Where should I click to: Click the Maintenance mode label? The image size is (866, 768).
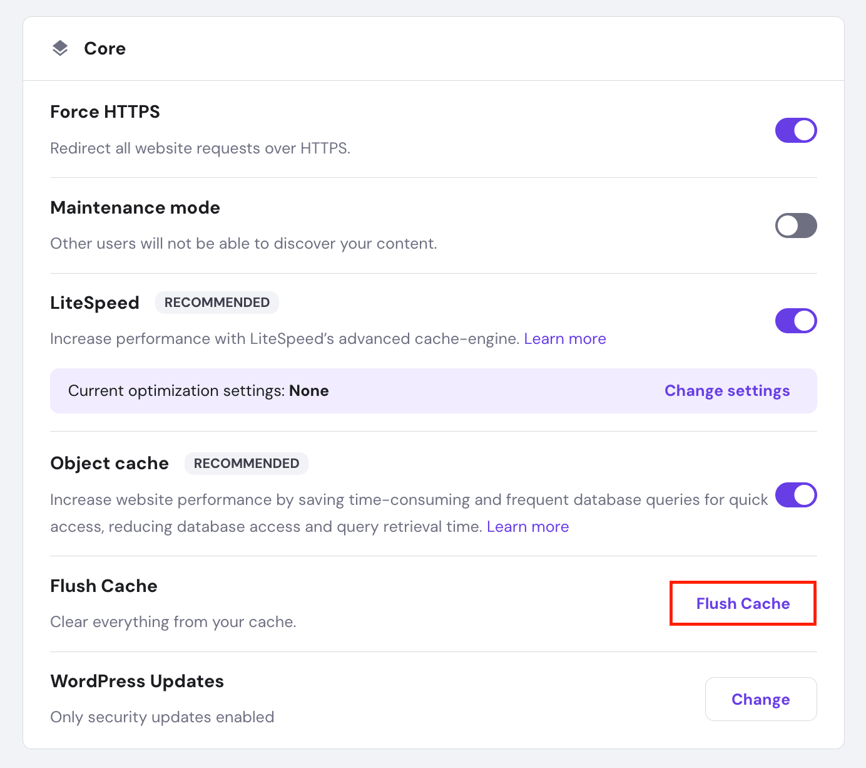[x=135, y=207]
